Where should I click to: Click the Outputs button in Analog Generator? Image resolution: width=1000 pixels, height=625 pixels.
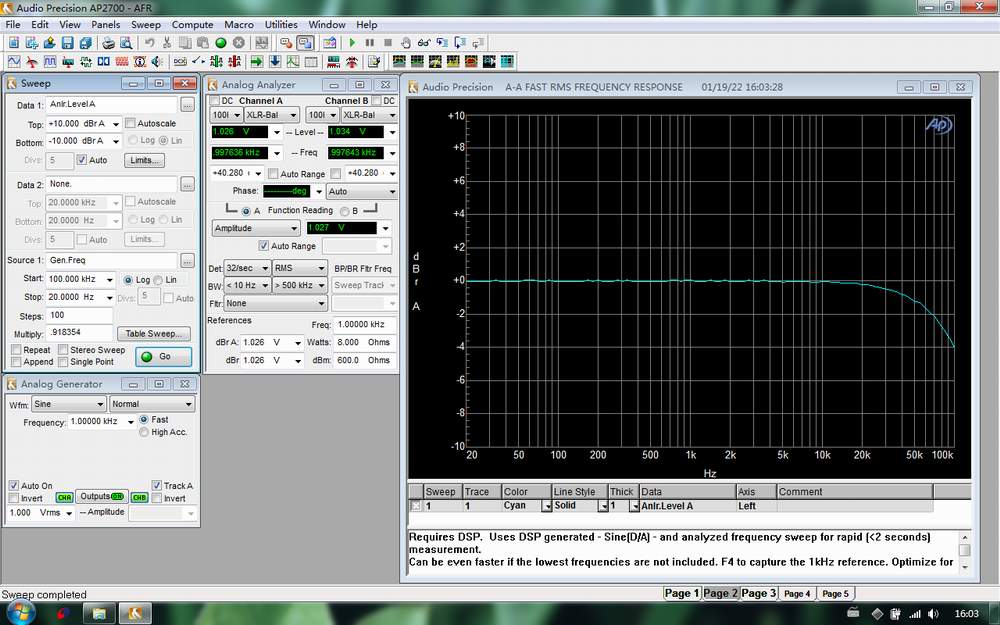tap(101, 497)
